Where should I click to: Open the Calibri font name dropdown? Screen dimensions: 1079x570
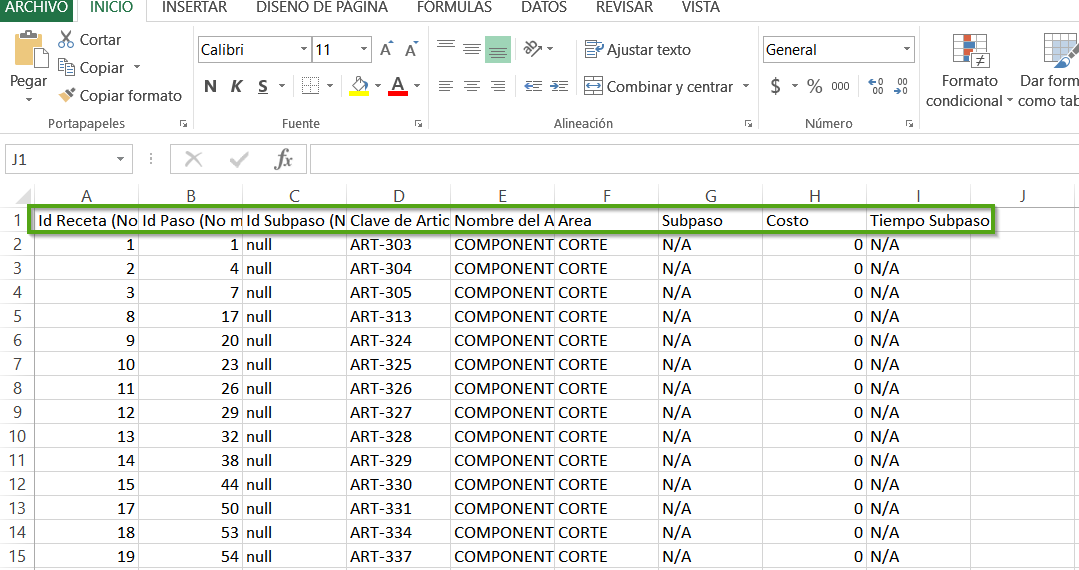[304, 50]
